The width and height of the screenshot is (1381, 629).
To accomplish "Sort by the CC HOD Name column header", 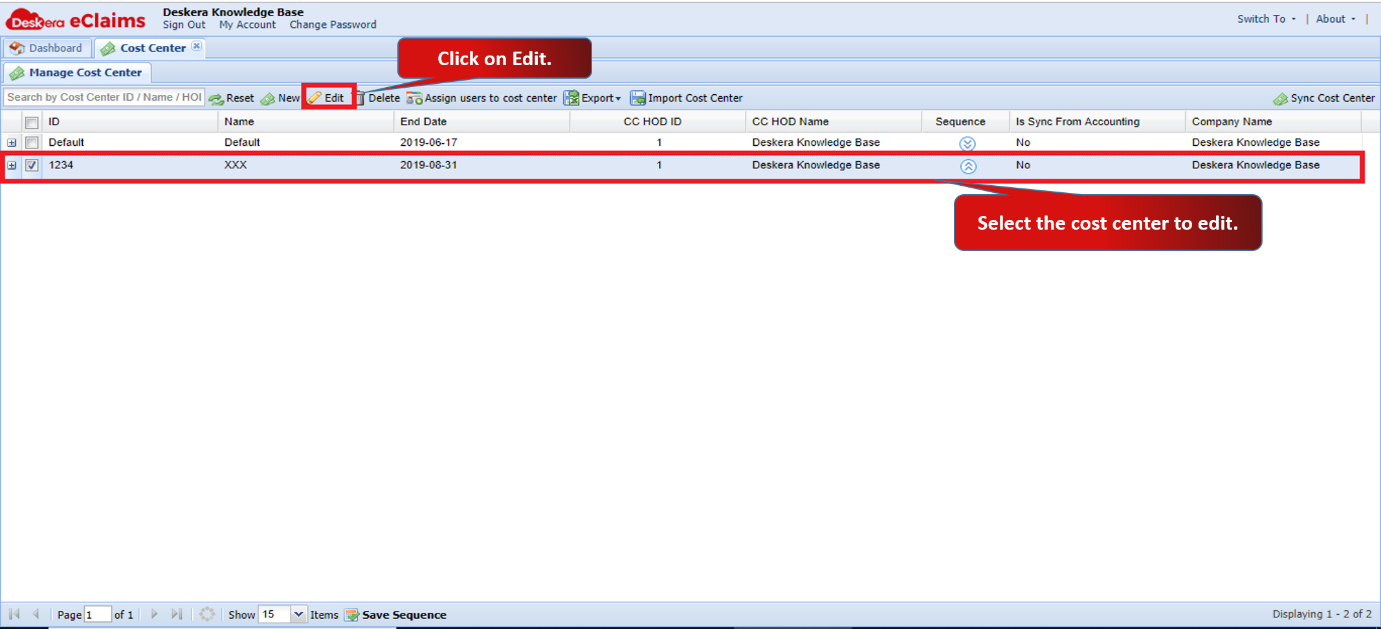I will click(834, 122).
